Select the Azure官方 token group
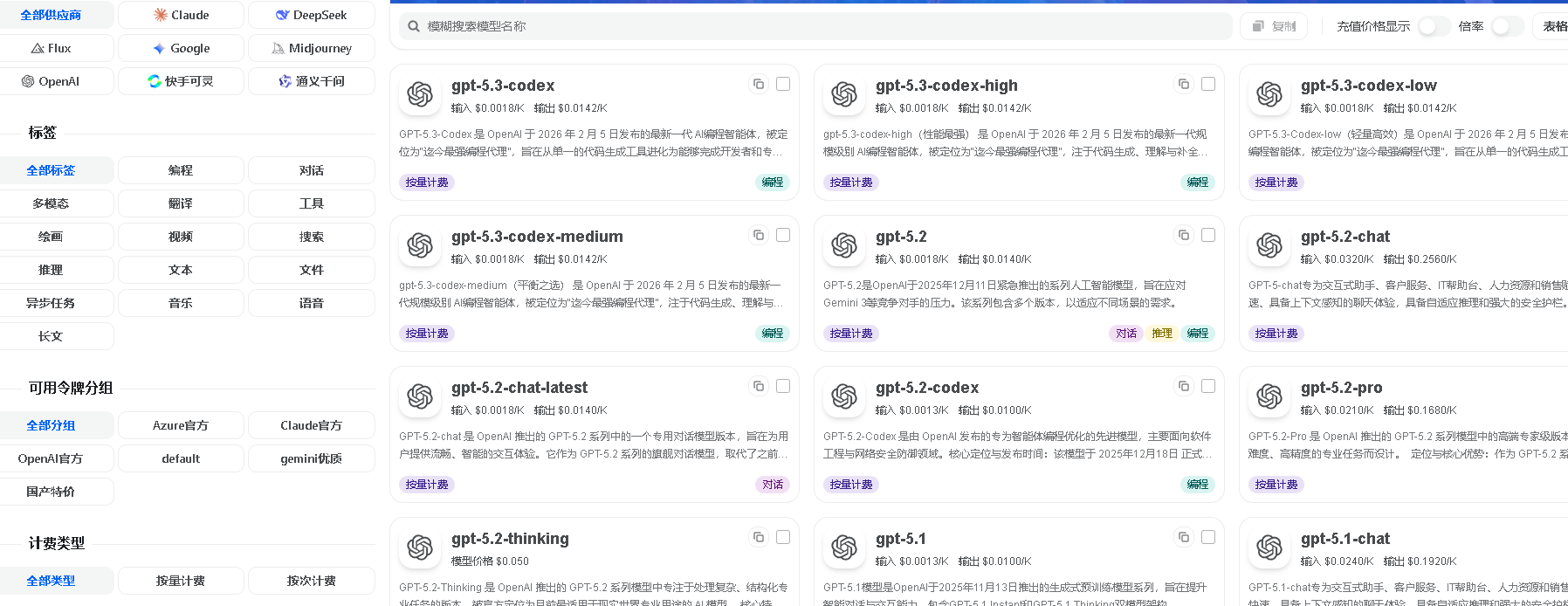1568x606 pixels. pos(181,425)
